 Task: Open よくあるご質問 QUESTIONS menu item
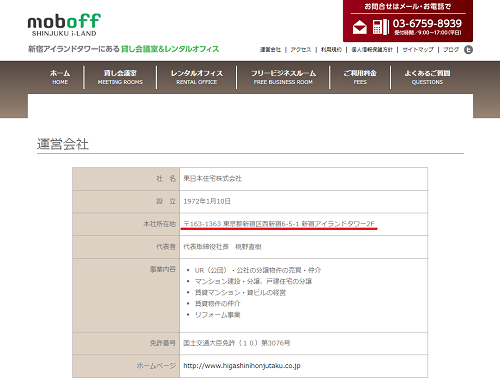[427, 77]
